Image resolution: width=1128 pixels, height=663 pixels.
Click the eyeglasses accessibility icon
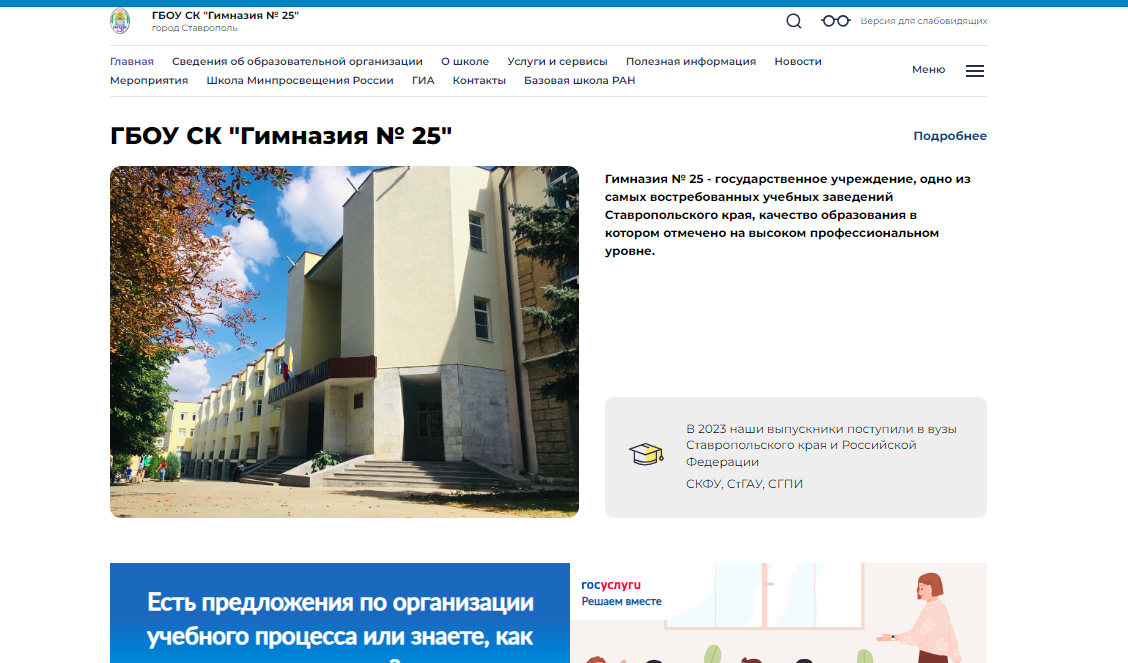point(835,21)
